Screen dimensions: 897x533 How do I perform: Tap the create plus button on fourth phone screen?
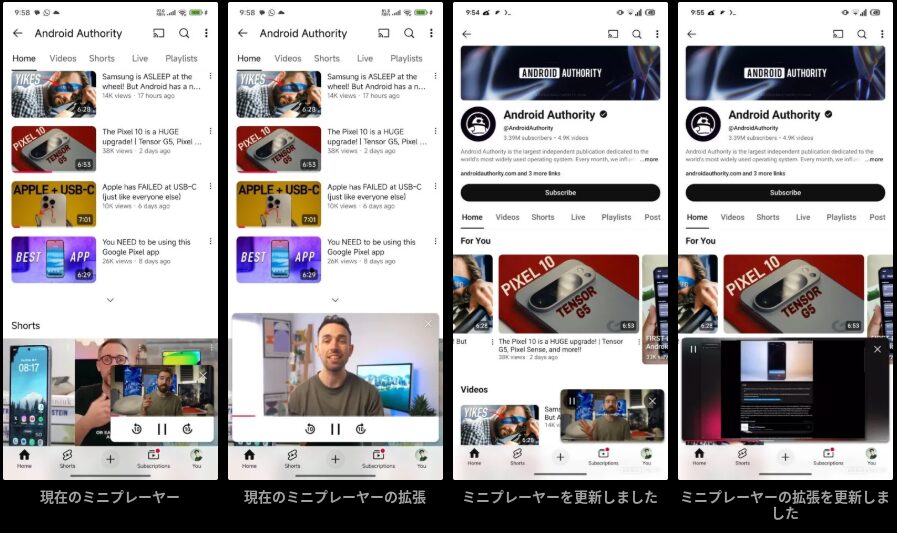(x=785, y=457)
